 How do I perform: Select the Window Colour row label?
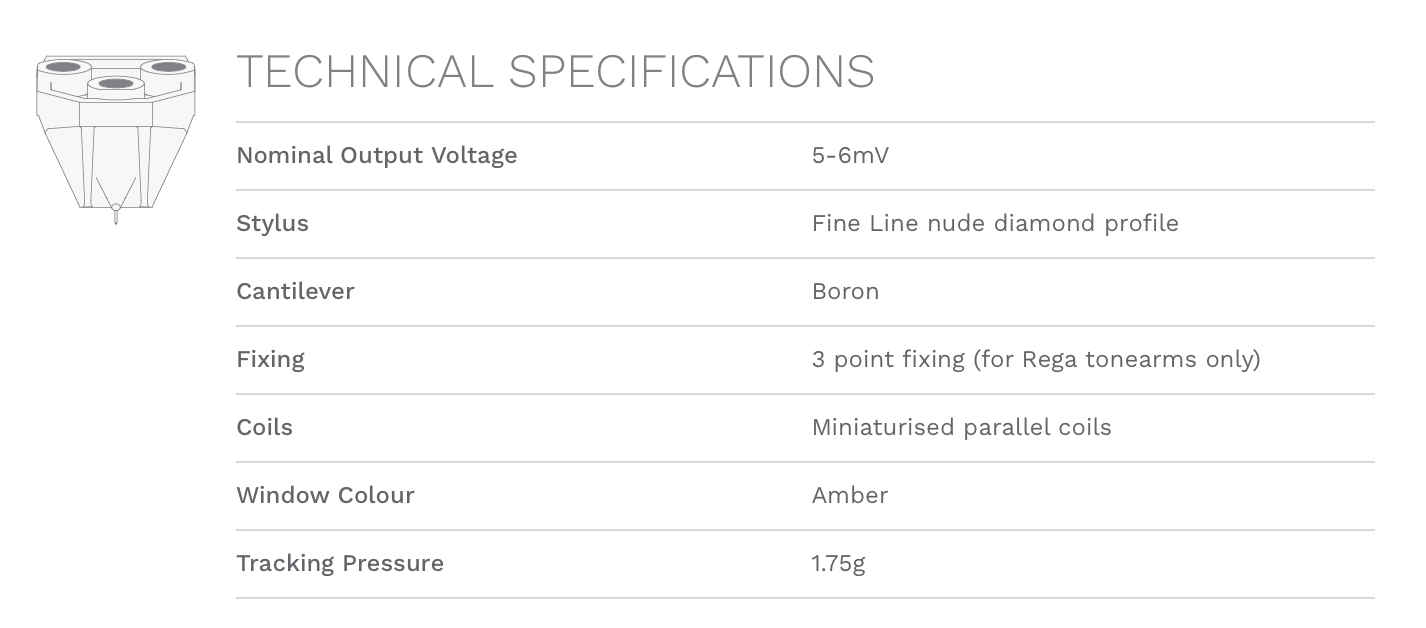point(325,495)
